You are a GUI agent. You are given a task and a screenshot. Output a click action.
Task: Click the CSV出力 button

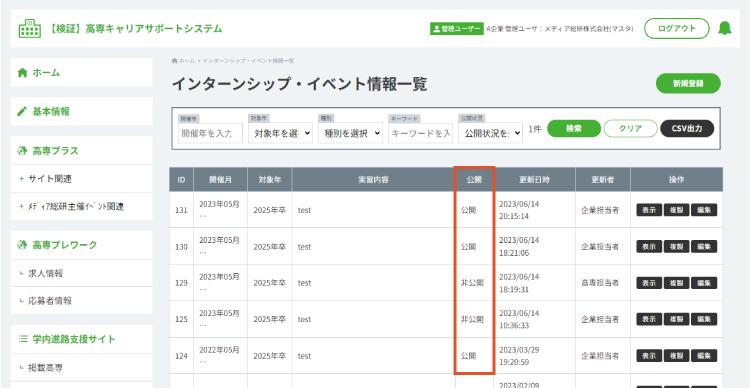click(x=687, y=129)
